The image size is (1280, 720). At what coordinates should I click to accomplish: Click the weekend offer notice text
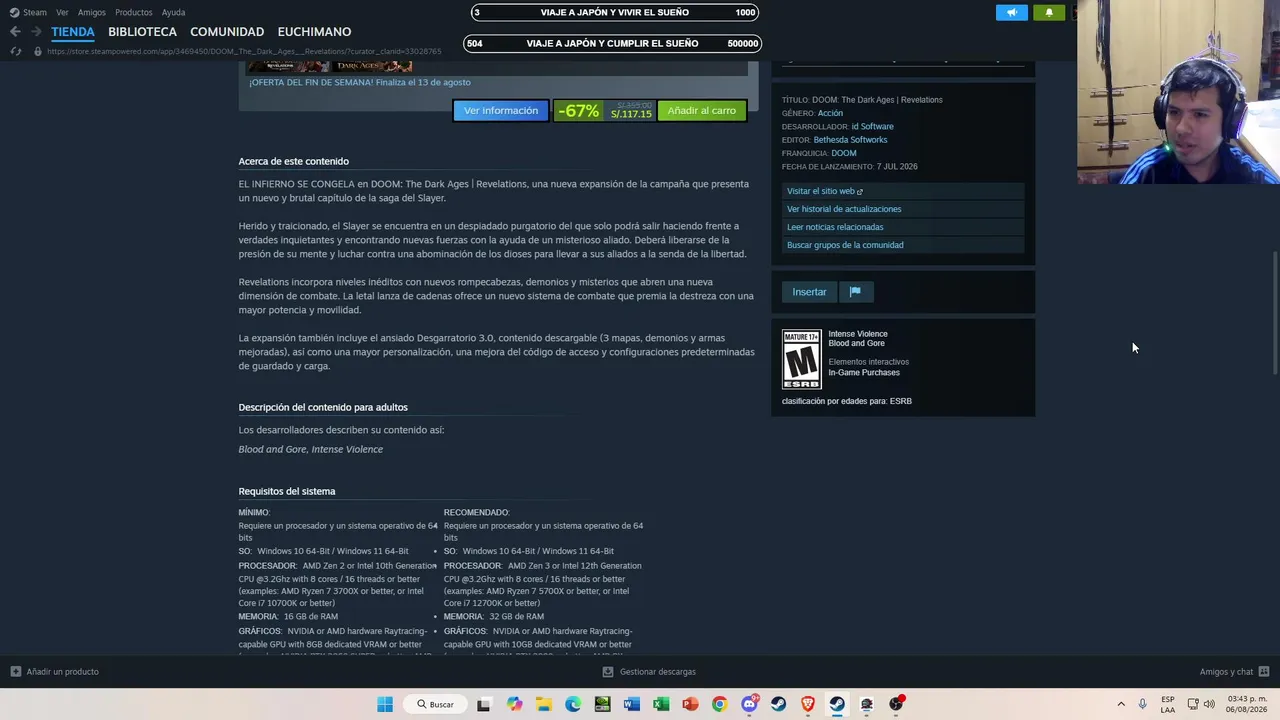coord(360,83)
